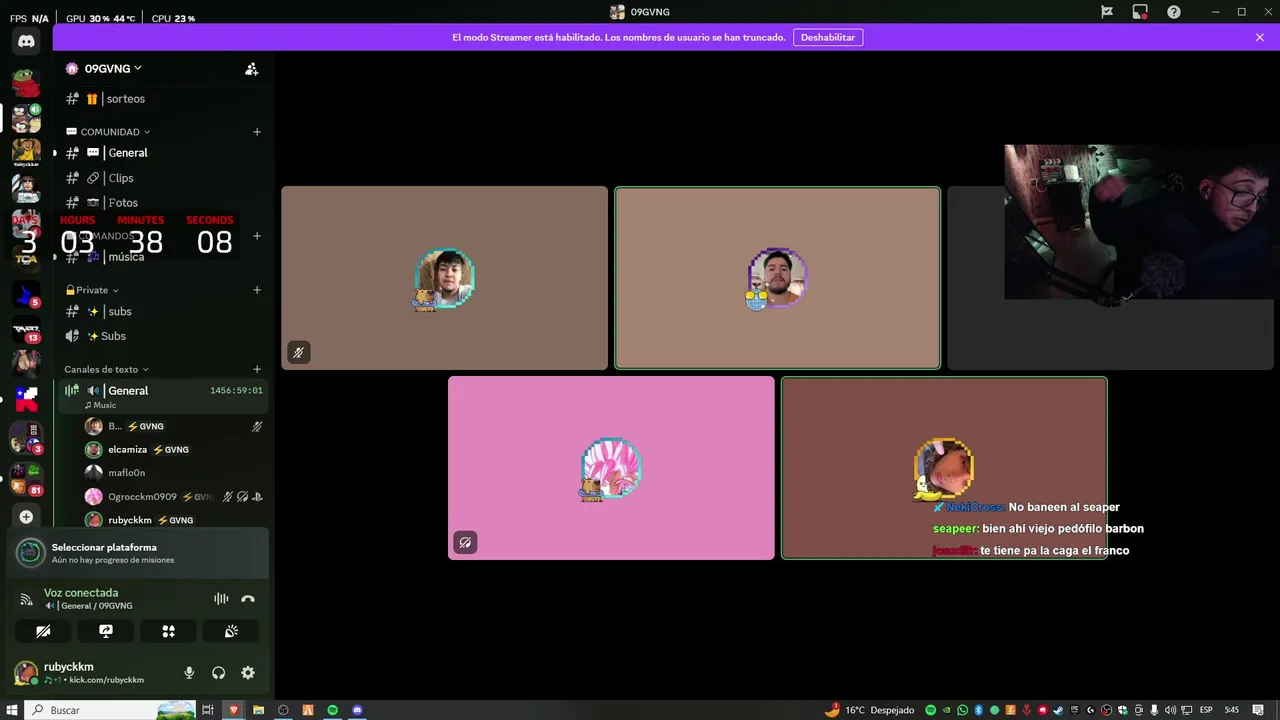Open Discord direct messages home icon
This screenshot has width=1280, height=720.
(x=26, y=42)
